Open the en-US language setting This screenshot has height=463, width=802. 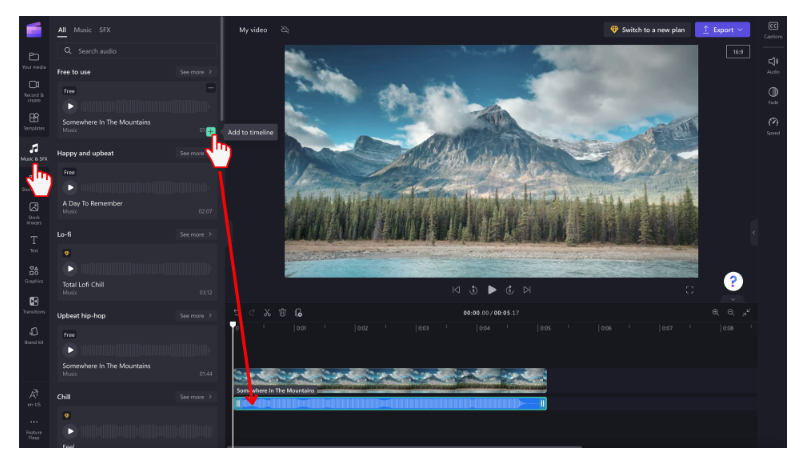[x=34, y=398]
